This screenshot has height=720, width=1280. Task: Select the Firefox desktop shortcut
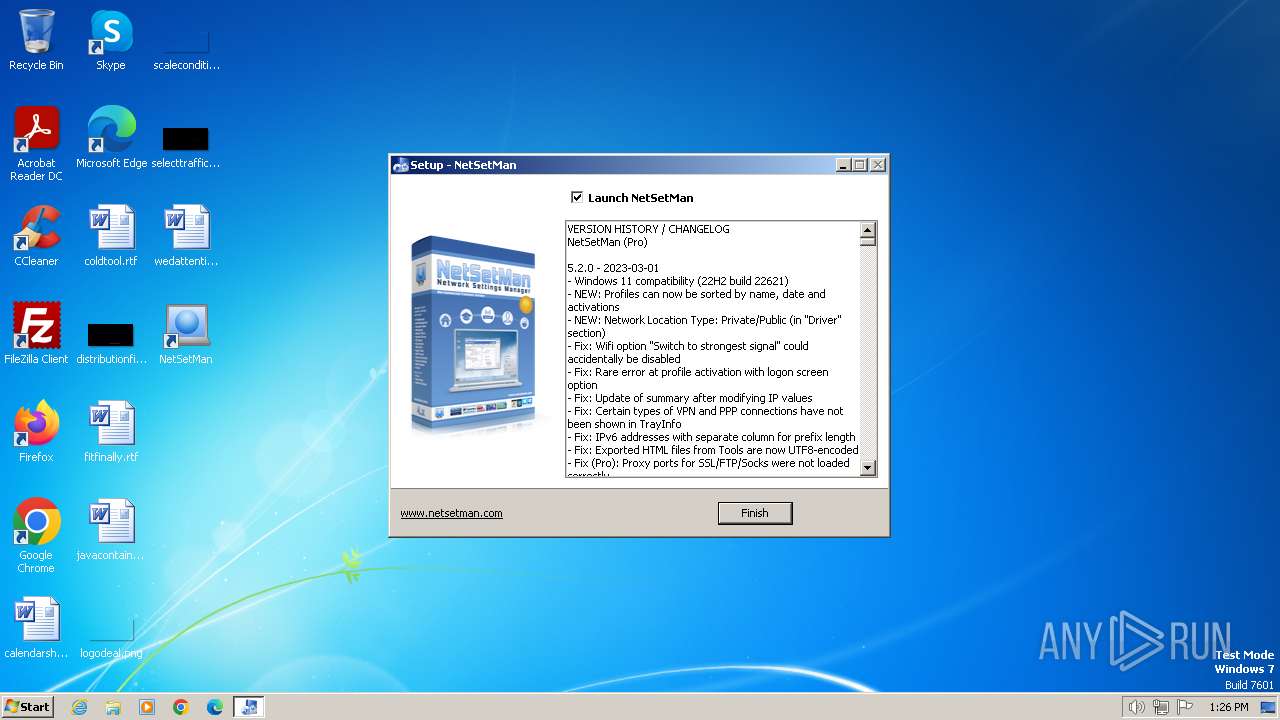click(x=36, y=432)
